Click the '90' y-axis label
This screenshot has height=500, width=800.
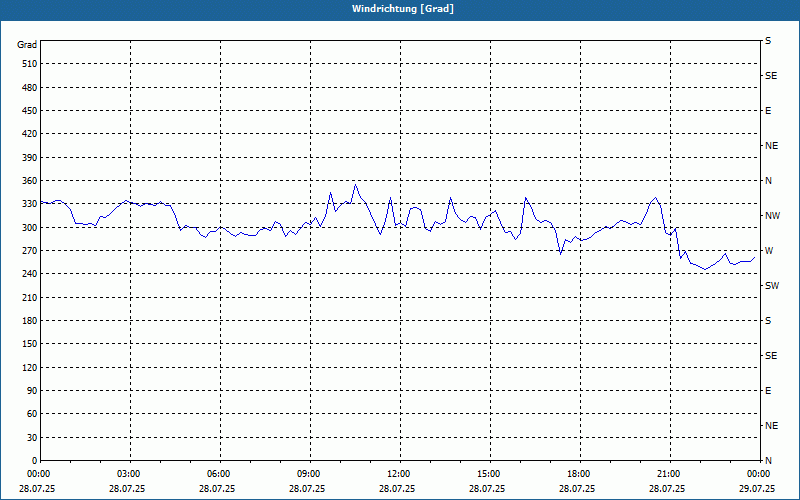32,391
